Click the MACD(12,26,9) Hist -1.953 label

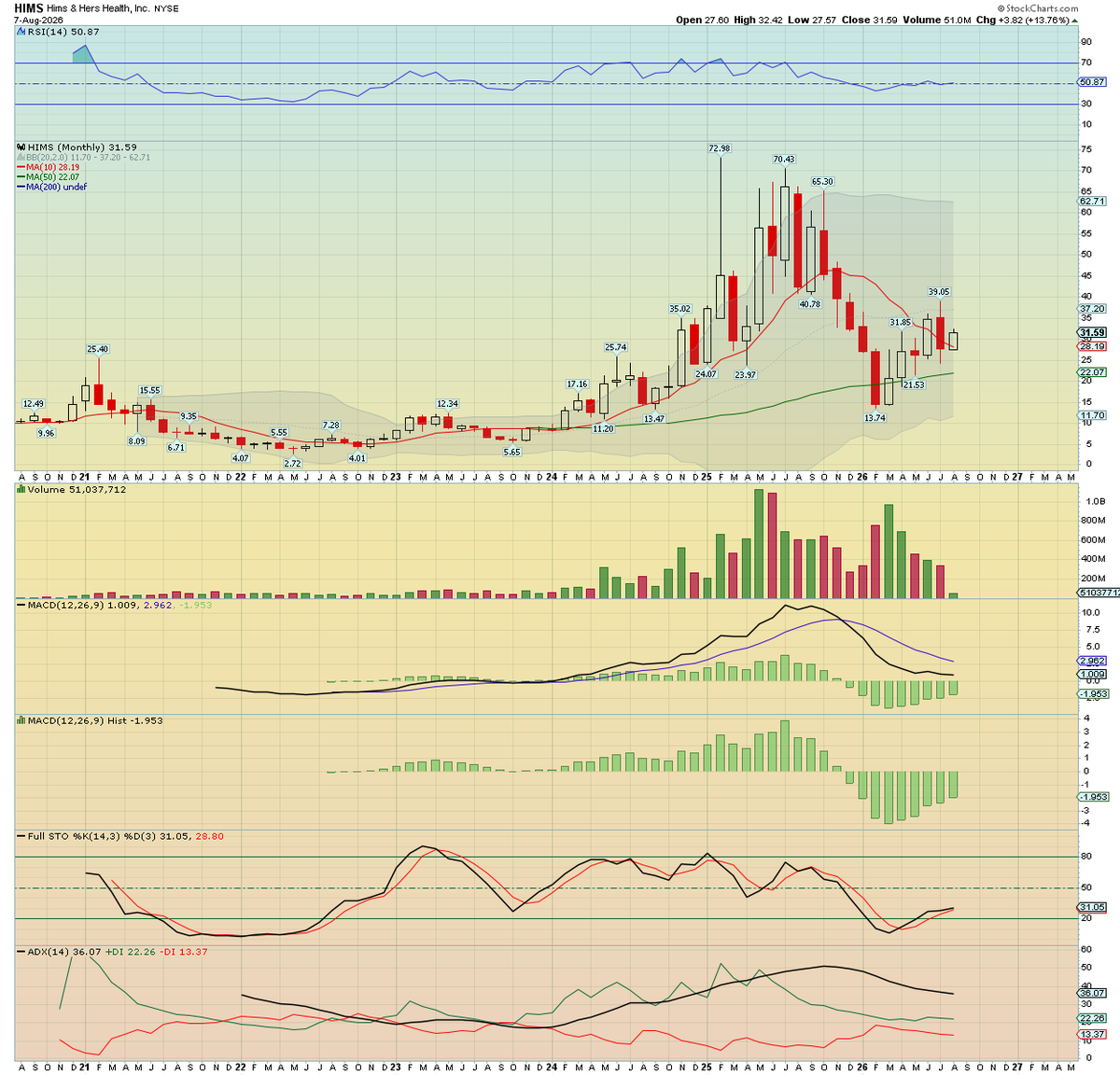click(95, 720)
